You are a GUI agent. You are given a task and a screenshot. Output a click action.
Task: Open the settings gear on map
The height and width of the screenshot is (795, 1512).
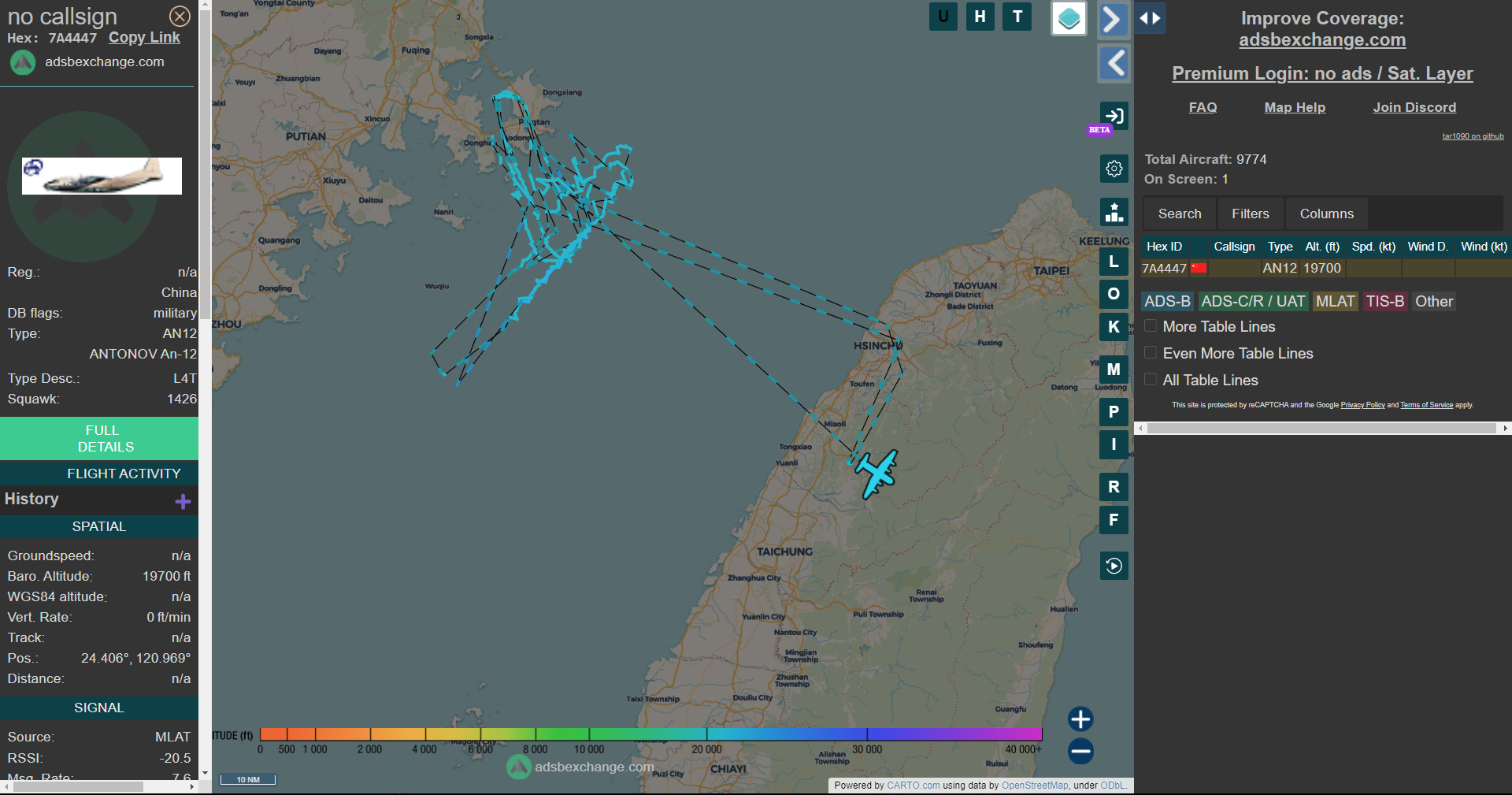[1114, 169]
